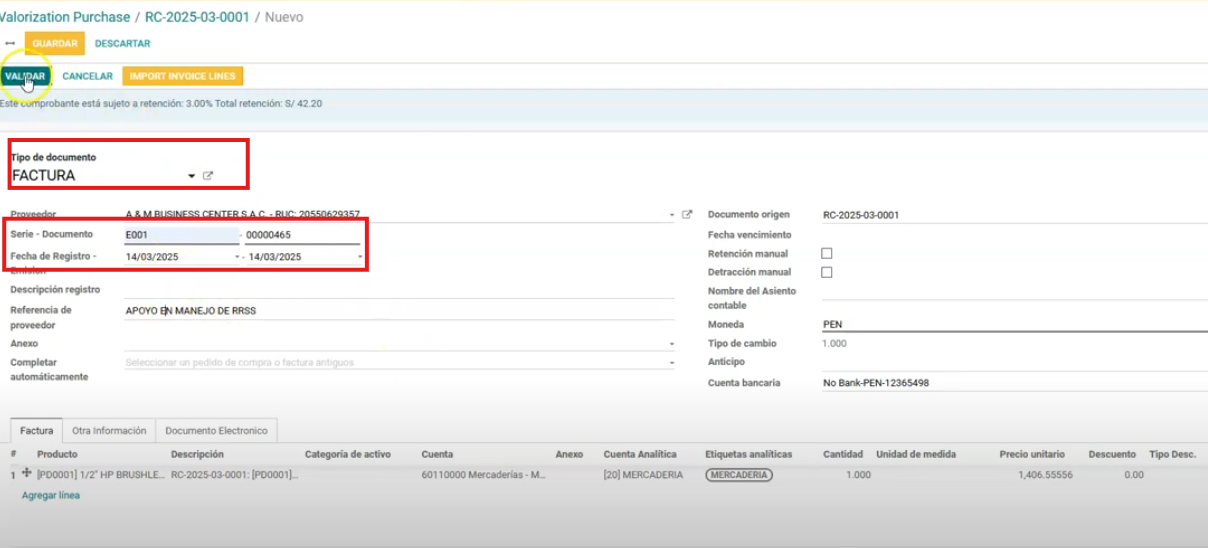This screenshot has width=1208, height=548.
Task: Expand the Proveedor dropdown arrow
Action: coord(672,215)
